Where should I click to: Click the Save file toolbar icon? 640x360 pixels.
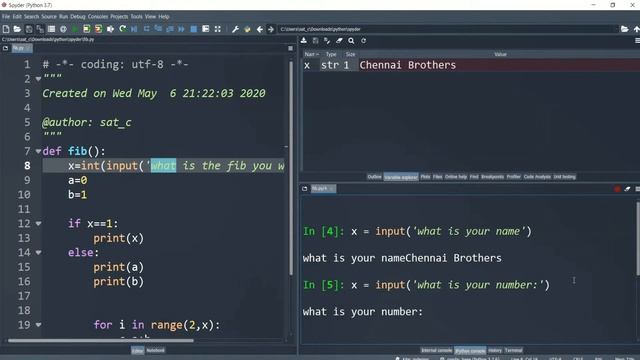(29, 29)
